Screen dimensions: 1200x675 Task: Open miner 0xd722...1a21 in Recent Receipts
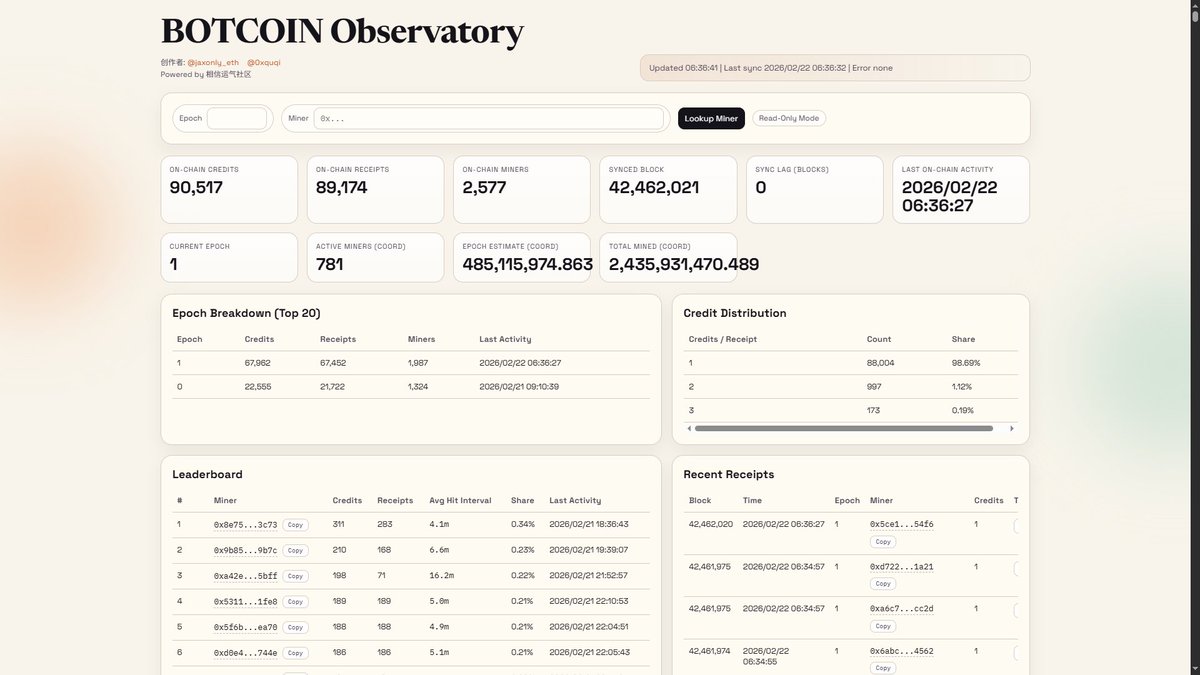click(x=902, y=566)
